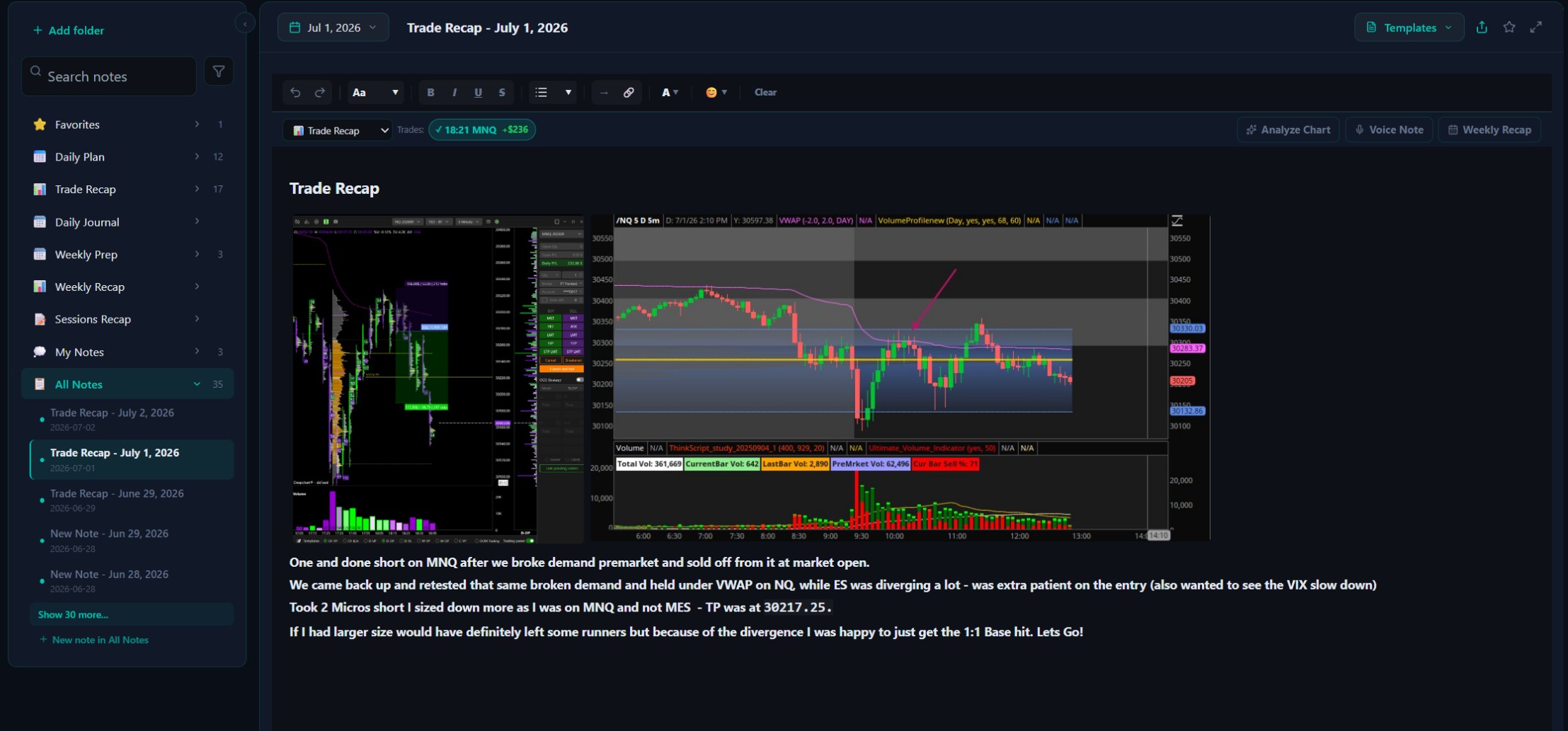This screenshot has width=1568, height=731.
Task: Click the 18:21 MNQ +$236 trade tag
Action: [482, 129]
